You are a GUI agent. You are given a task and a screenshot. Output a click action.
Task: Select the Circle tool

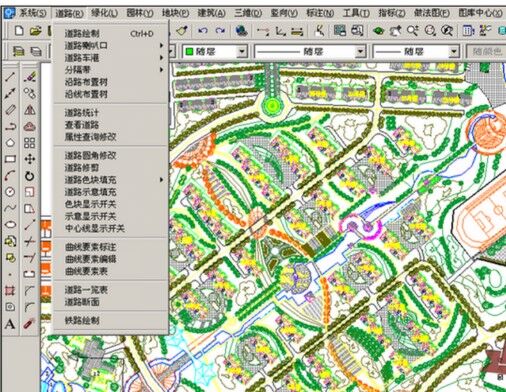(x=10, y=192)
